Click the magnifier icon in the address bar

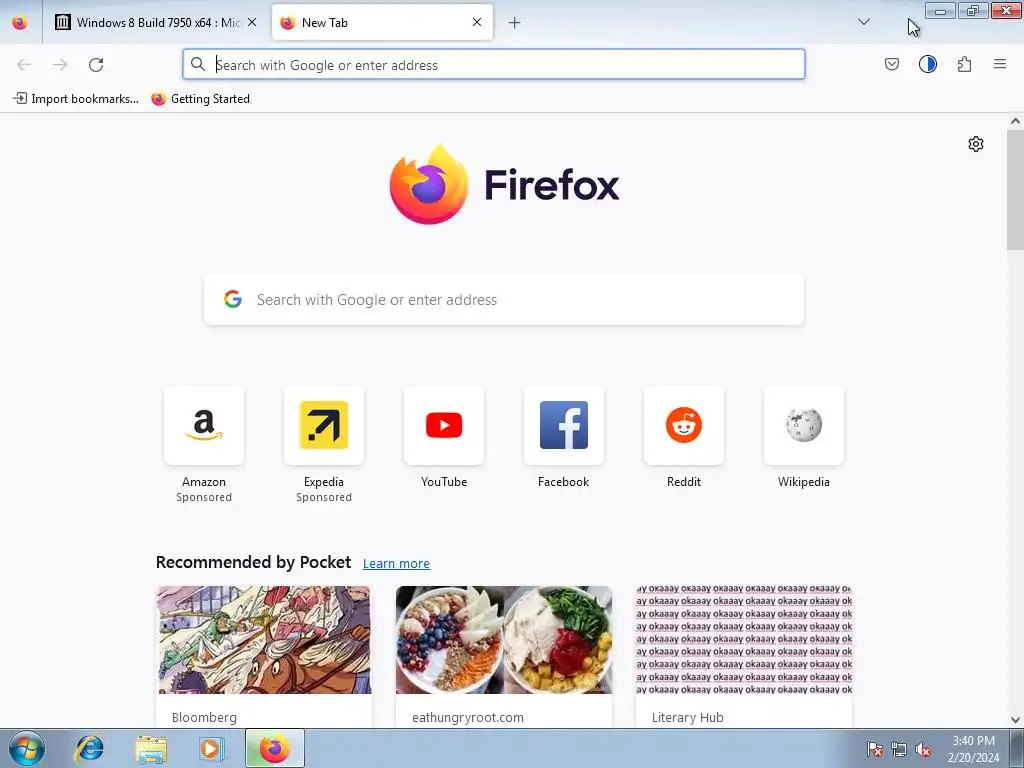(198, 64)
